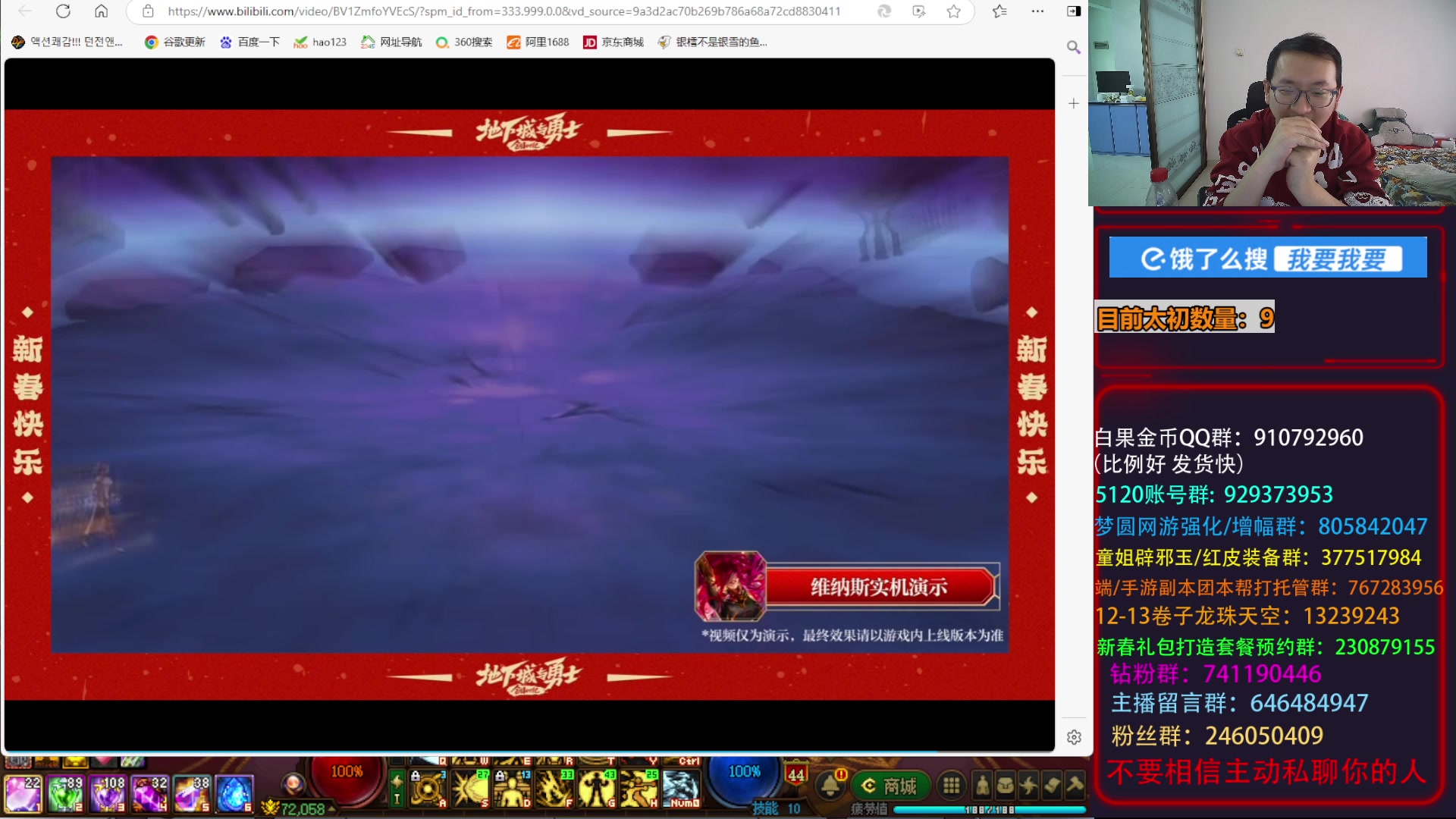The height and width of the screenshot is (819, 1456).
Task: Click the game notification bell icon
Action: click(x=831, y=786)
